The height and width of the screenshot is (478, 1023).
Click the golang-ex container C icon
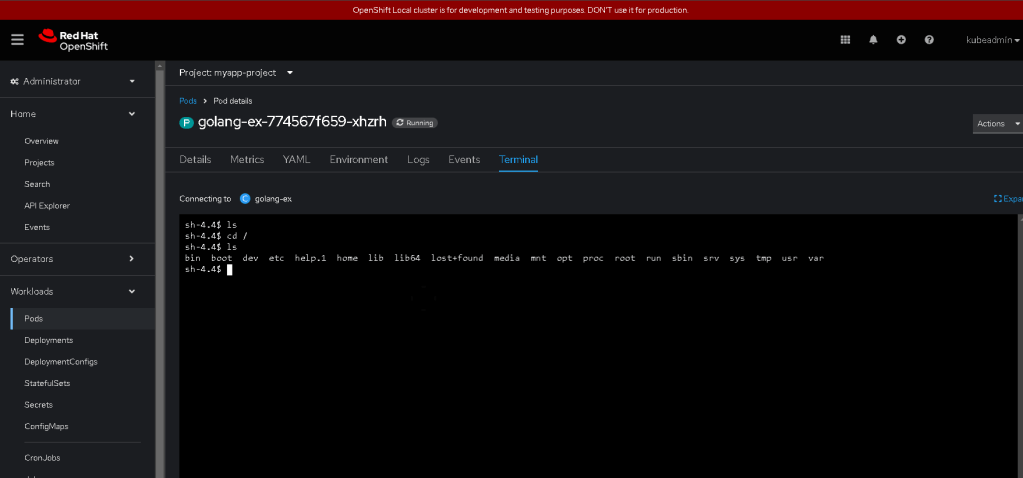245,199
